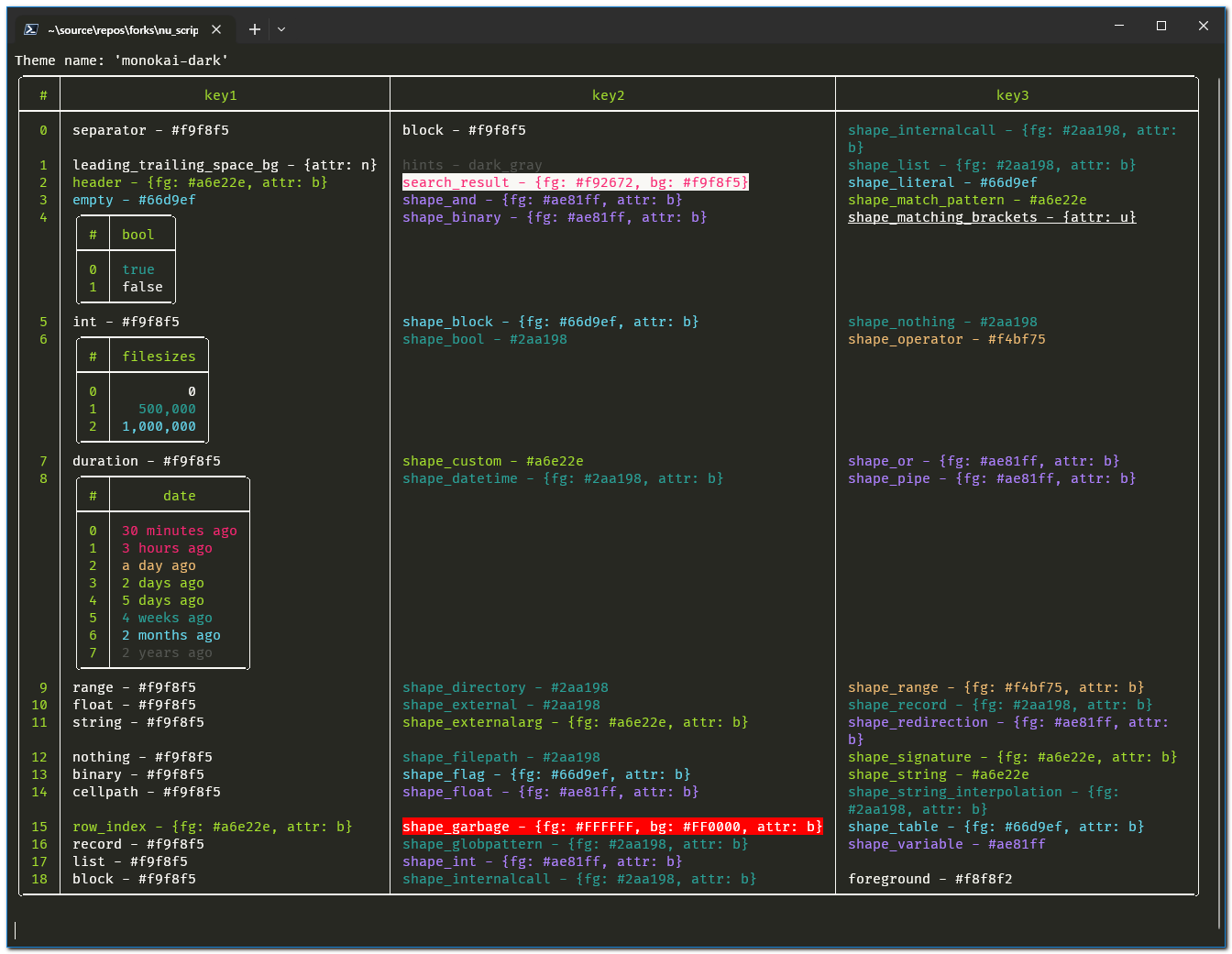Click 'record - #f9f8f5' text
This screenshot has width=1232, height=954.
point(138,844)
